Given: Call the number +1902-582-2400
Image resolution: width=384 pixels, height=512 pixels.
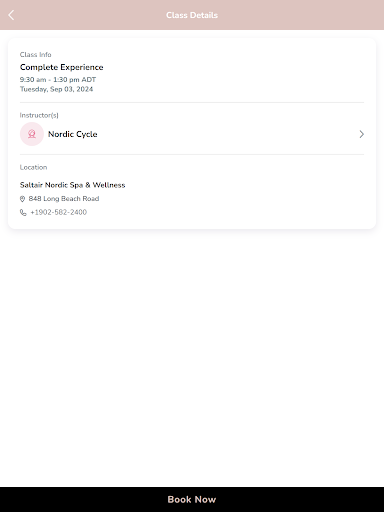Looking at the screenshot, I should tap(59, 212).
